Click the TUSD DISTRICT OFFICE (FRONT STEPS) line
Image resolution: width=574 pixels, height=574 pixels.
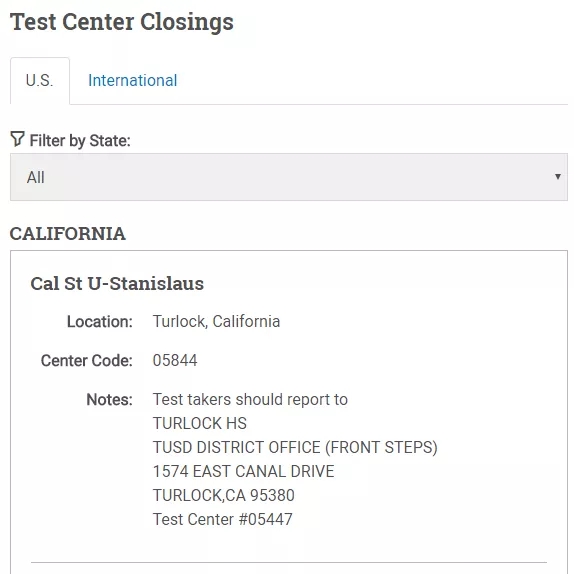(x=295, y=447)
